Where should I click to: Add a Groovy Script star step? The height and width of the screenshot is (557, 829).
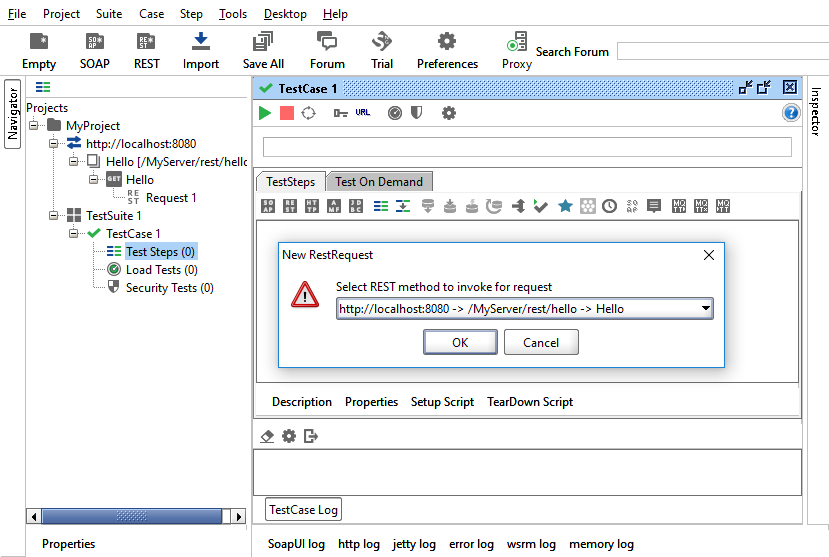point(565,206)
